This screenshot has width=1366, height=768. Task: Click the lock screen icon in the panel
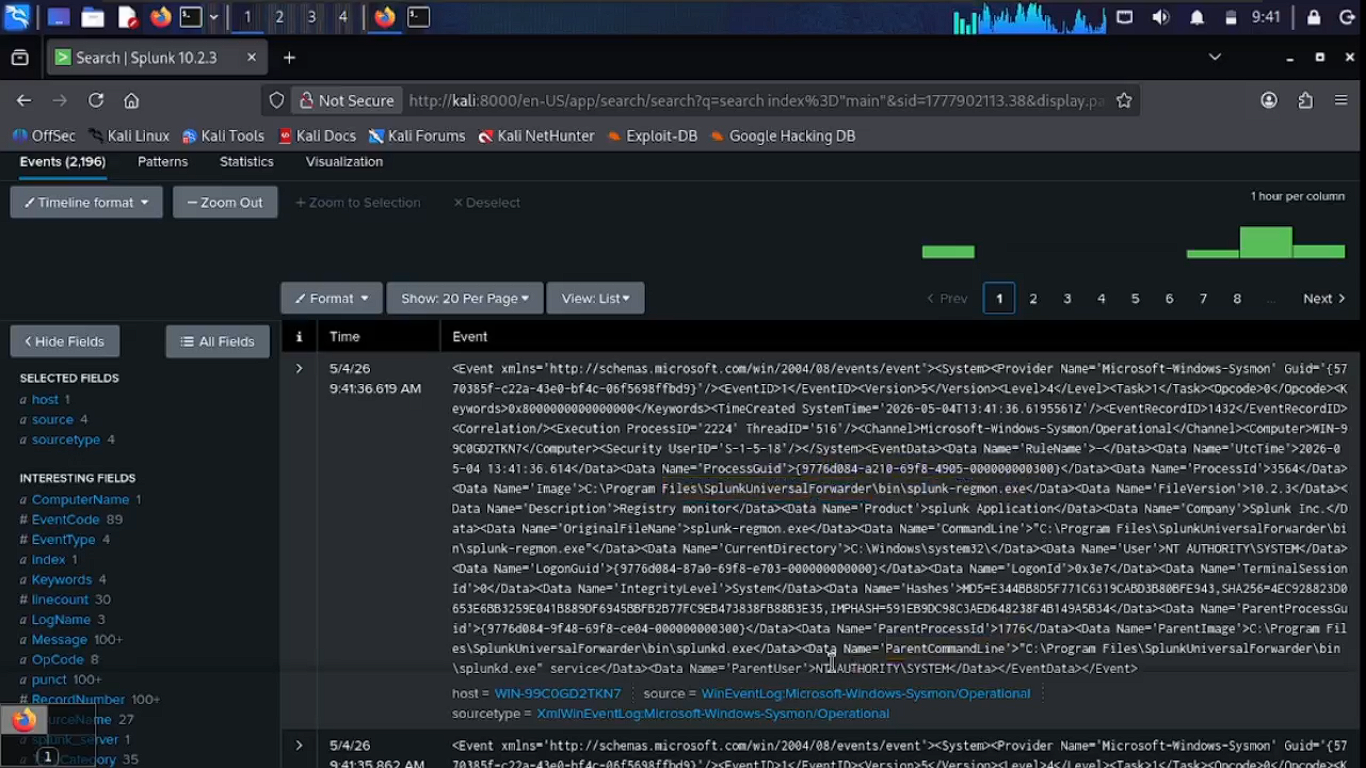[x=1314, y=17]
